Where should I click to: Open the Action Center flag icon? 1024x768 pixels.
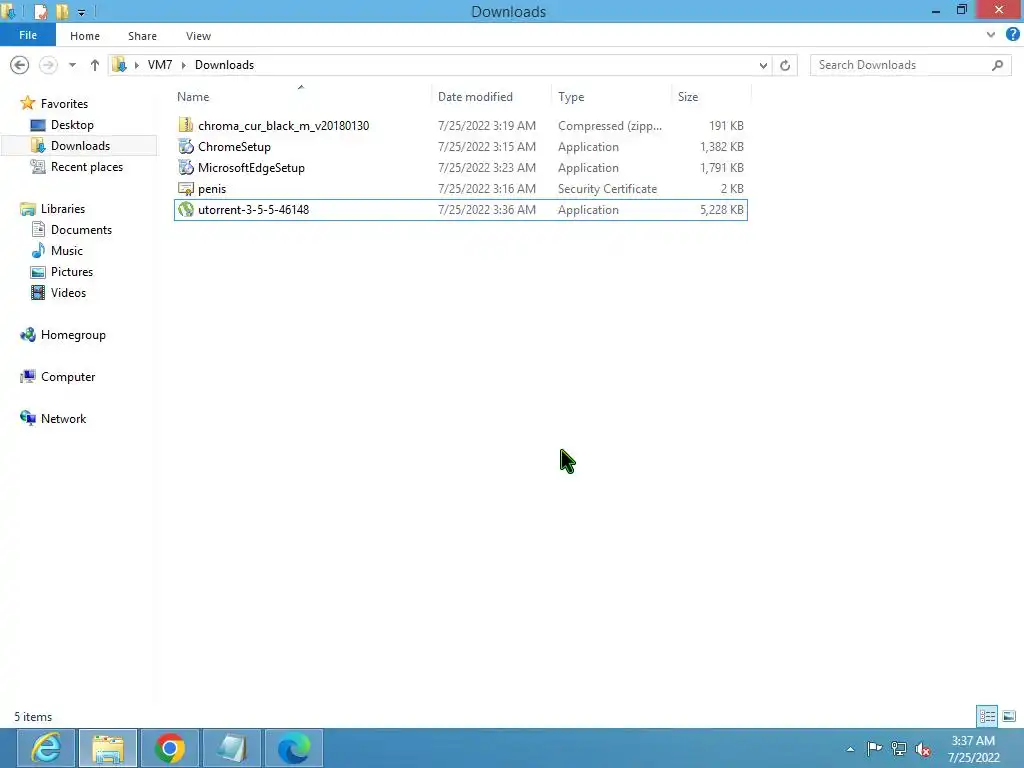point(874,748)
